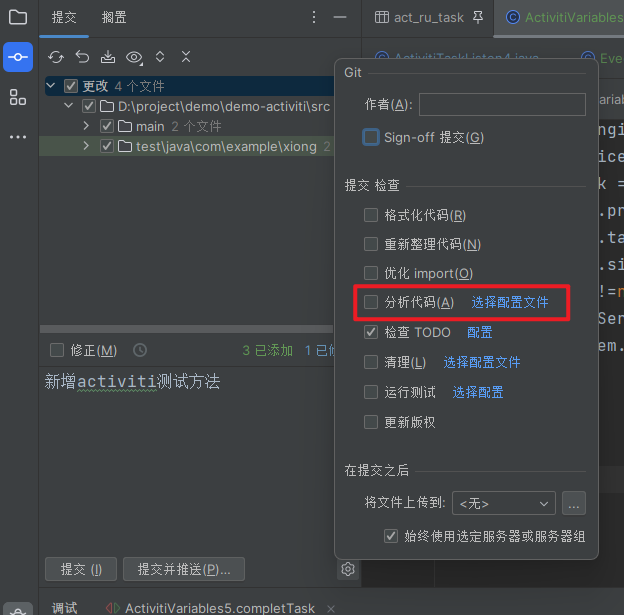
Task: Click the Rollback changes icon
Action: pyautogui.click(x=82, y=57)
